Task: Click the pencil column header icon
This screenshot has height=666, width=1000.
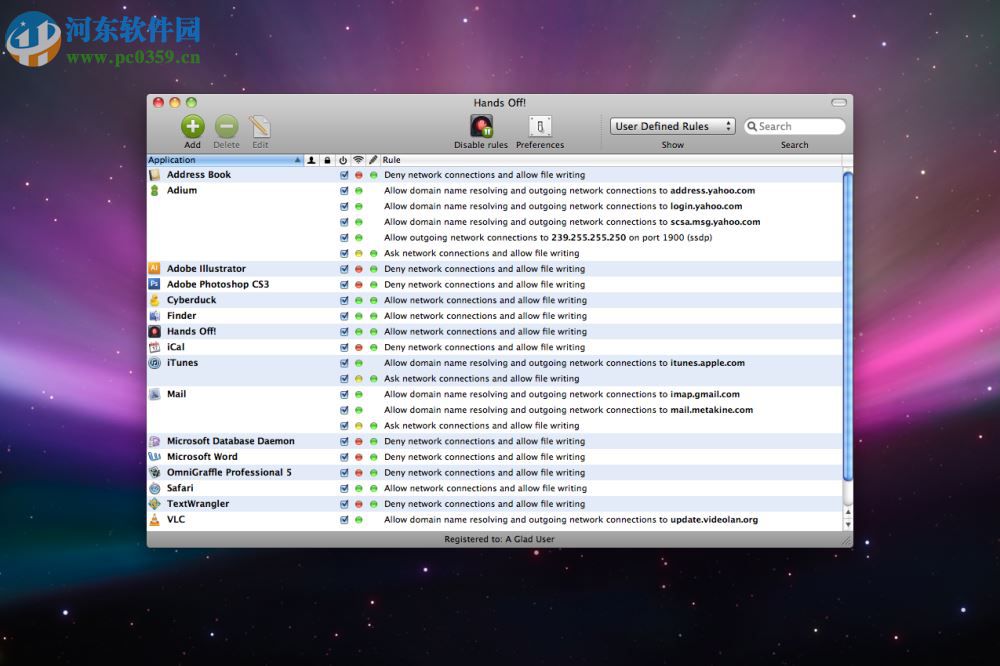Action: pyautogui.click(x=371, y=159)
